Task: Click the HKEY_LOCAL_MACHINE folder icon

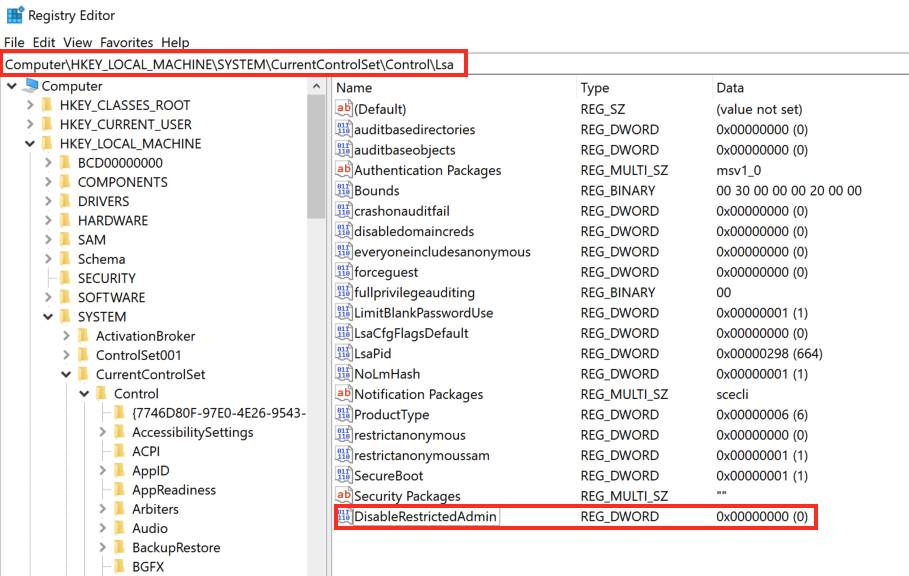Action: click(x=46, y=144)
